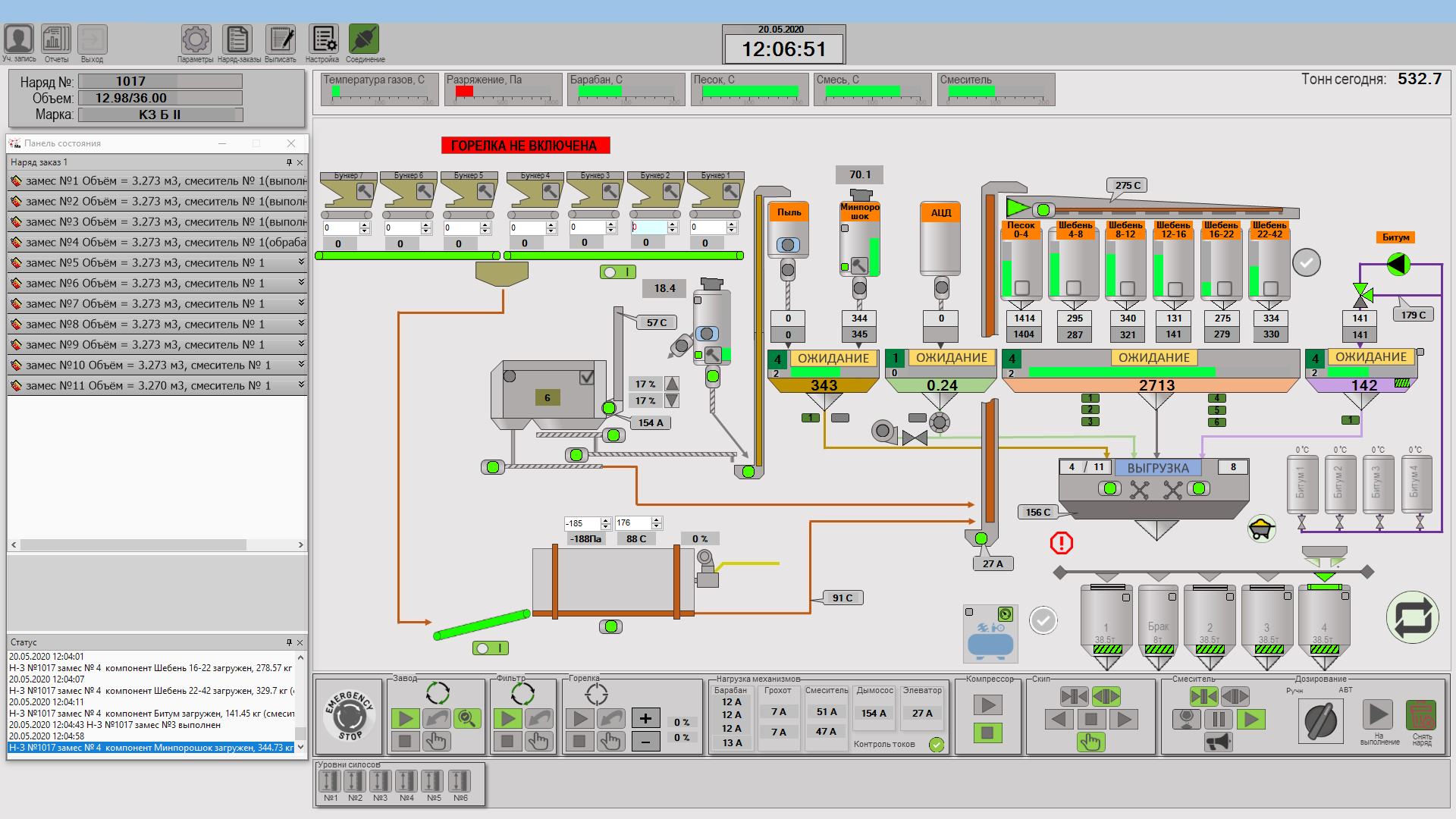Sound the Смеситель horn megaphone icon
1456x819 pixels.
(x=1219, y=742)
